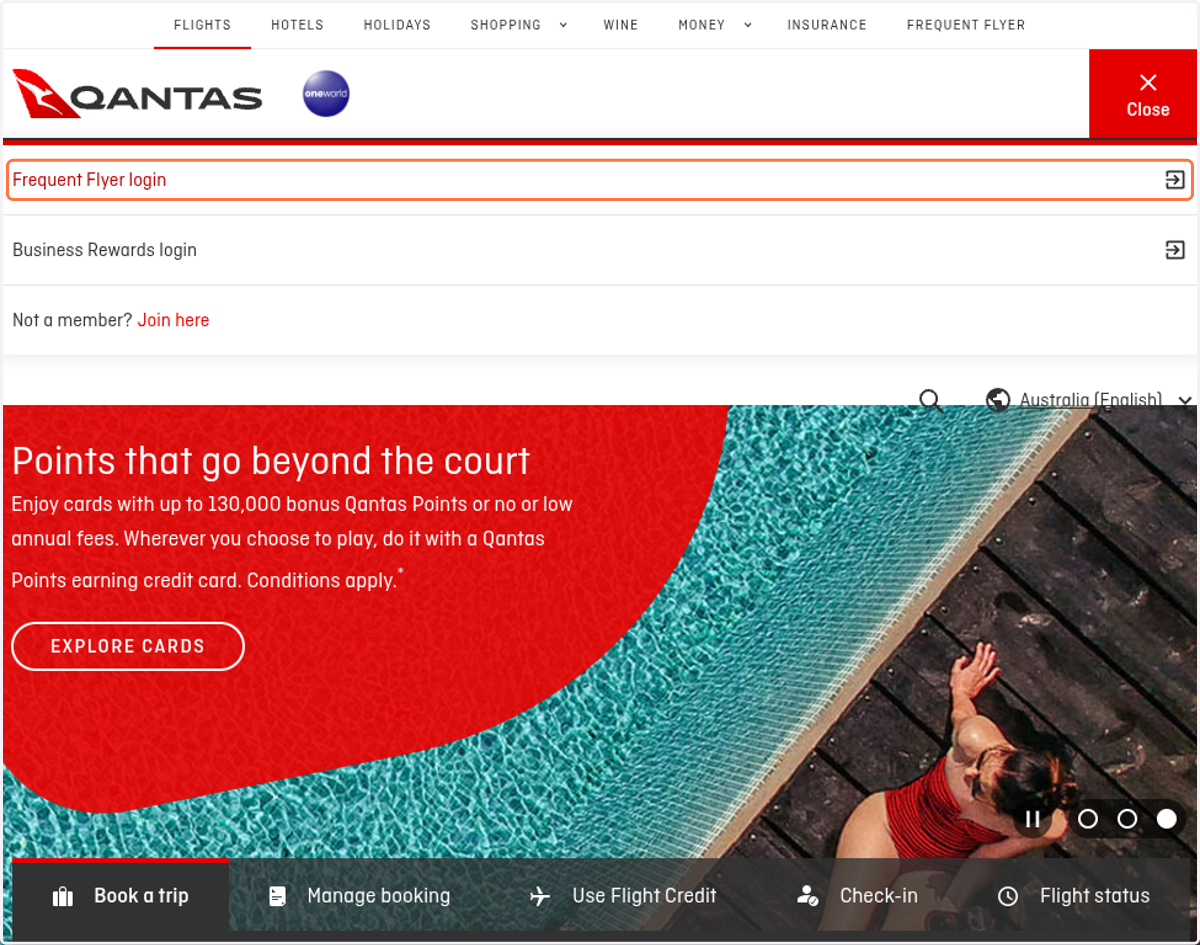Open the Insurance navigation item
1200x945 pixels.
click(827, 25)
